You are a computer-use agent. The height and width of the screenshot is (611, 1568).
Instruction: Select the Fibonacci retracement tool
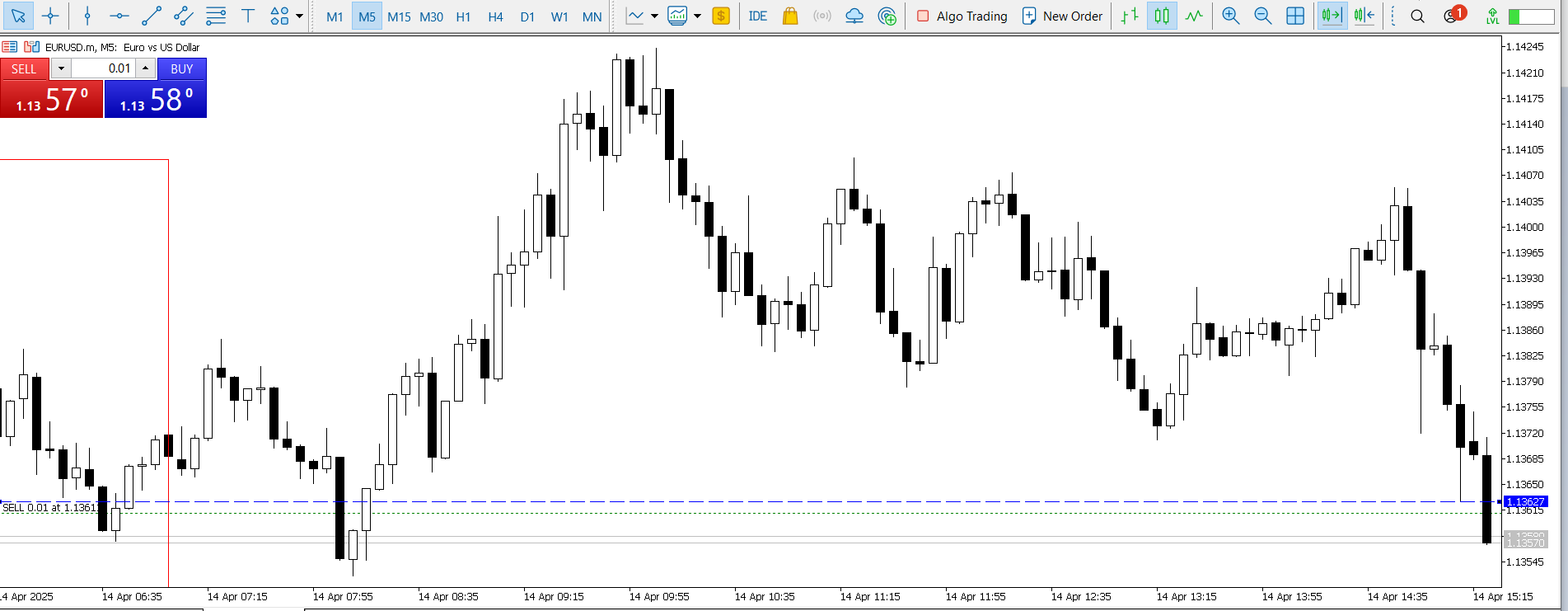point(216,16)
